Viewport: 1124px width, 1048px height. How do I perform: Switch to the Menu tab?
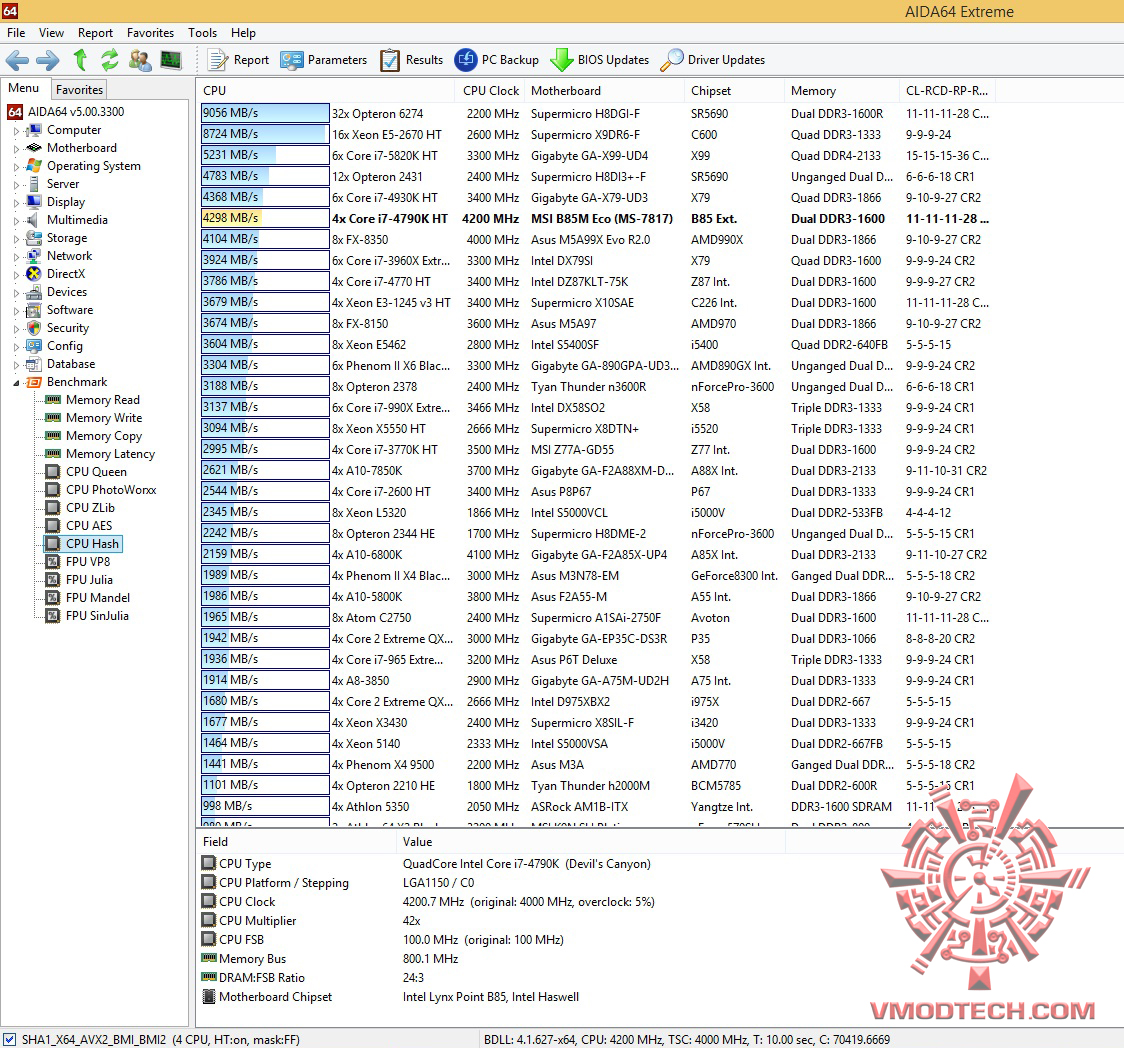24,88
